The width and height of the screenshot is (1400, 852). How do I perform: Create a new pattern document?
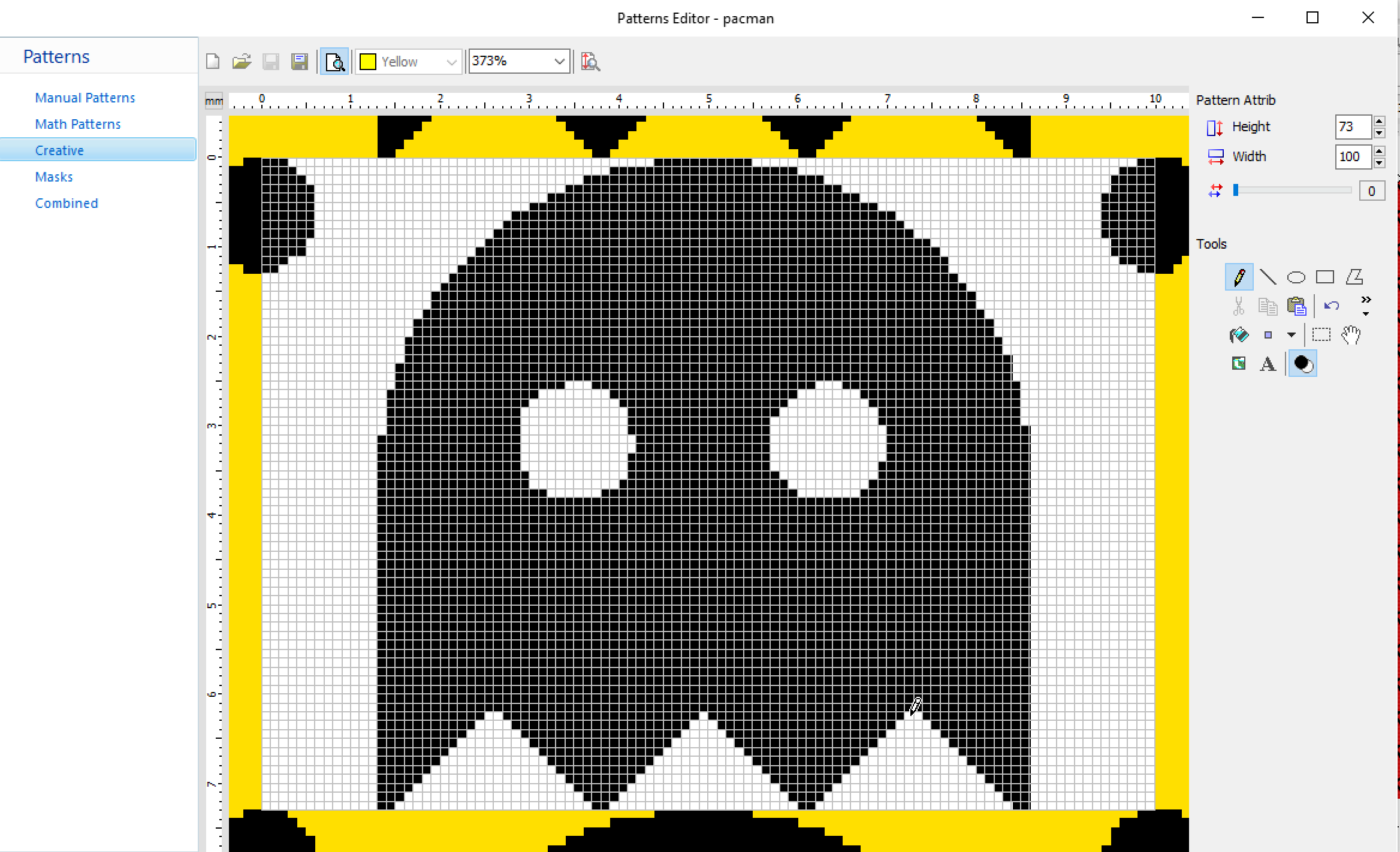click(213, 62)
